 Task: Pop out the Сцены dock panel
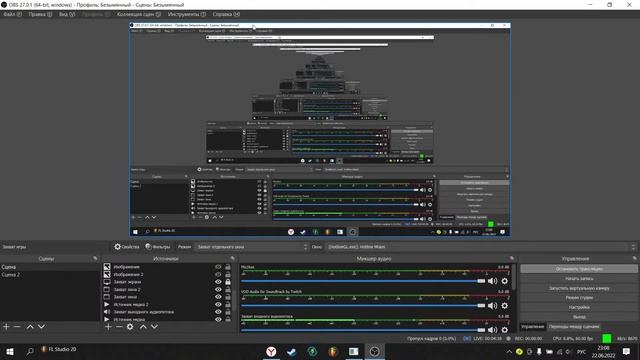tap(95, 258)
